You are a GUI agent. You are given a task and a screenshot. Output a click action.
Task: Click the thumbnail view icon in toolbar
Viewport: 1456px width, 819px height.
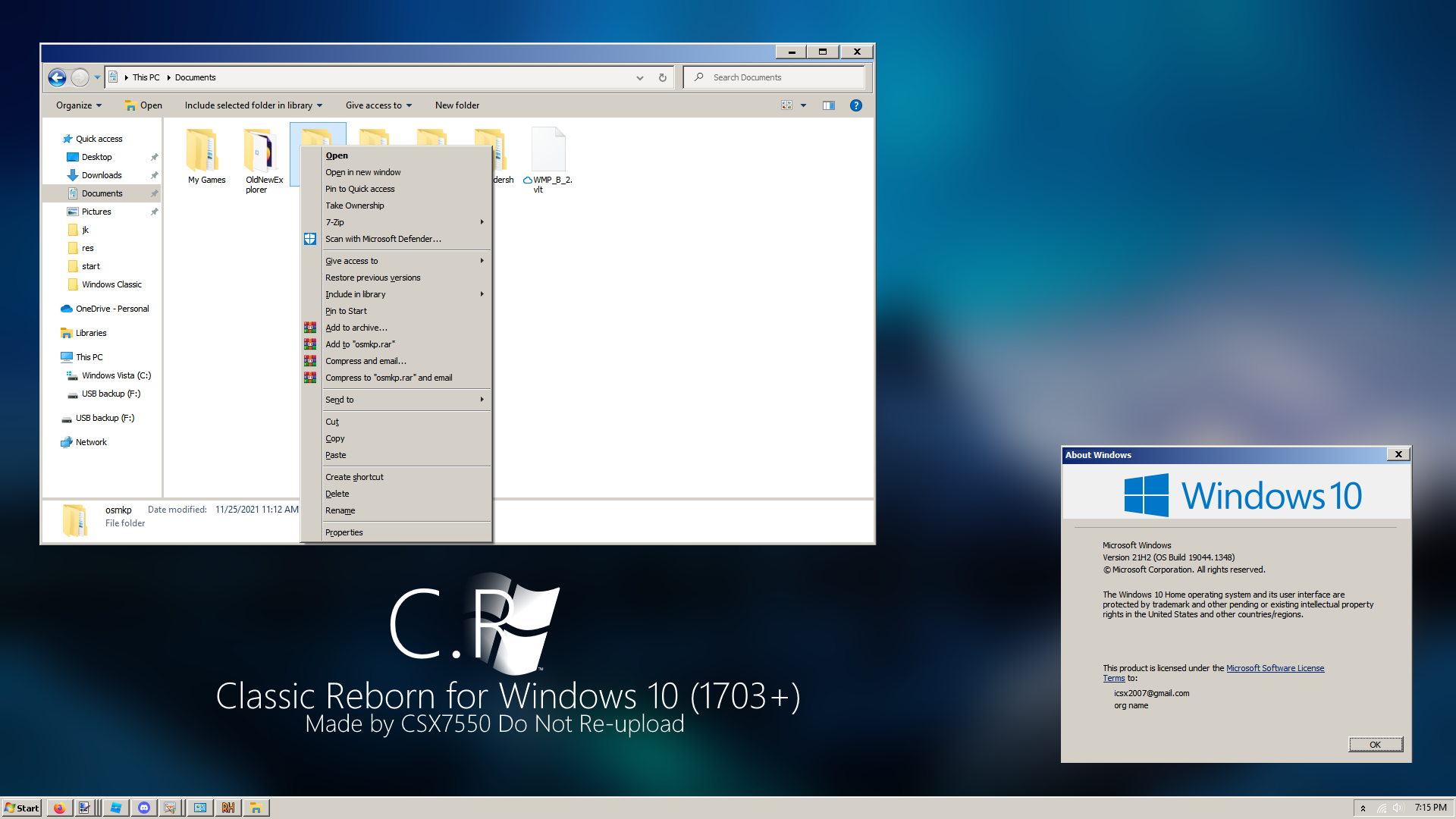tap(786, 105)
